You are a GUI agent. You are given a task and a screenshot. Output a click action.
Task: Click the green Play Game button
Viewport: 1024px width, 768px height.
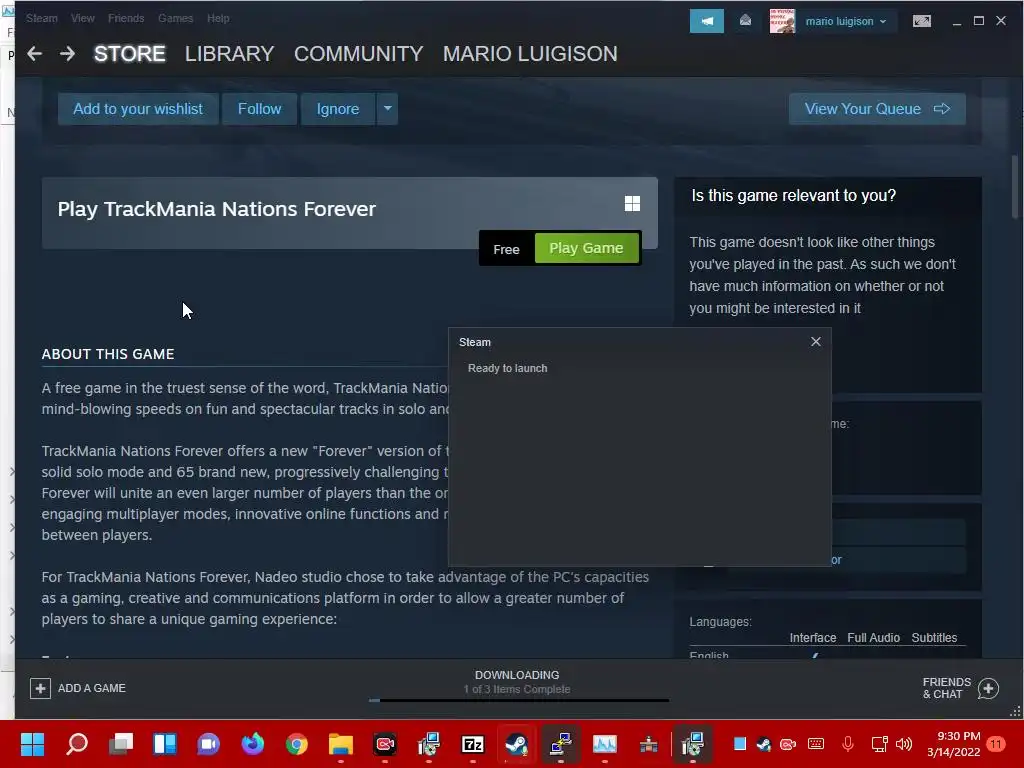(586, 248)
